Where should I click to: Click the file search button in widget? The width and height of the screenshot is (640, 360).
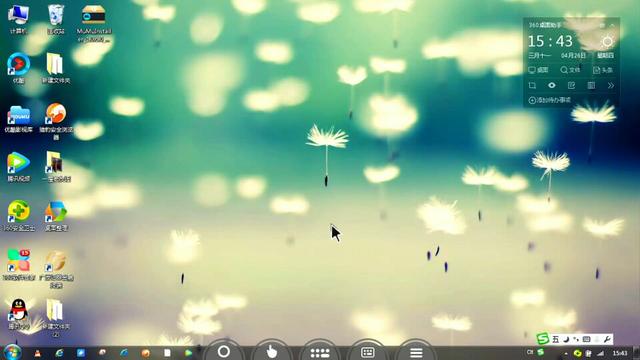pos(570,70)
